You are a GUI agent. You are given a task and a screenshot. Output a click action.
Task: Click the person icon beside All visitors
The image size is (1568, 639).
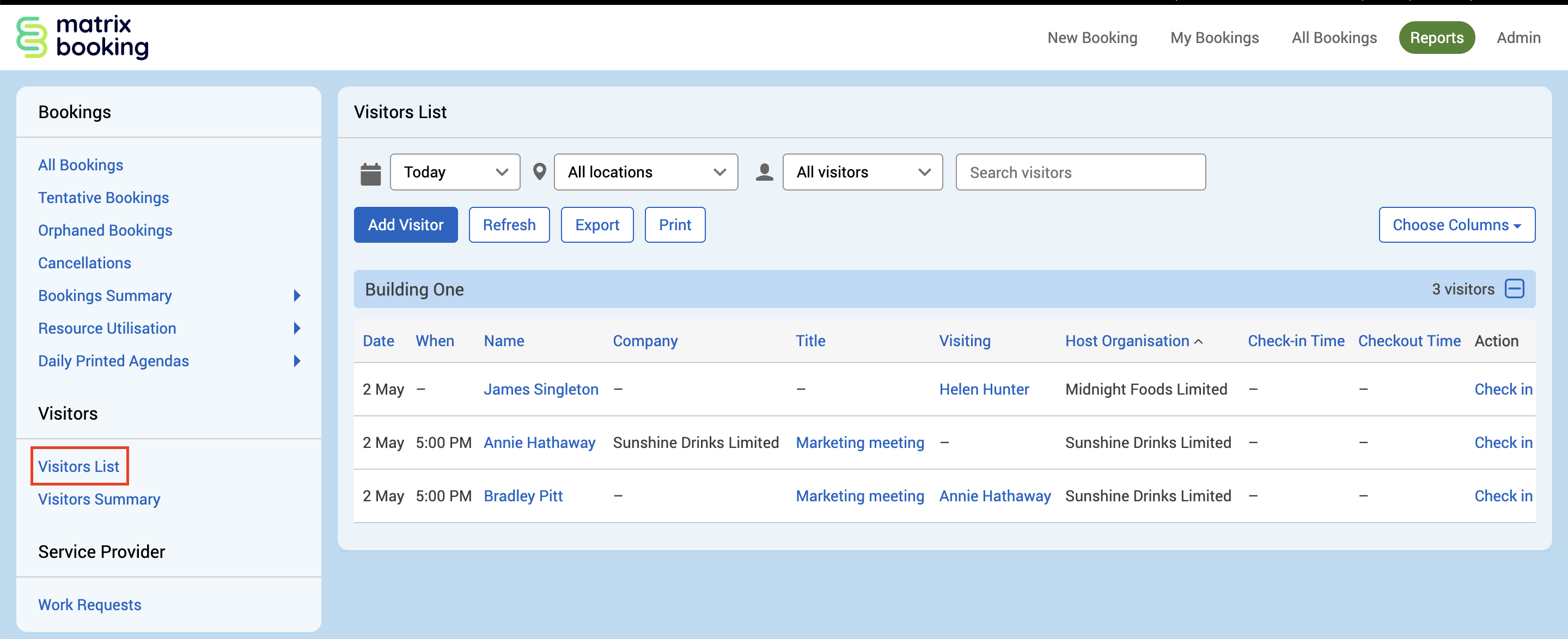point(764,172)
